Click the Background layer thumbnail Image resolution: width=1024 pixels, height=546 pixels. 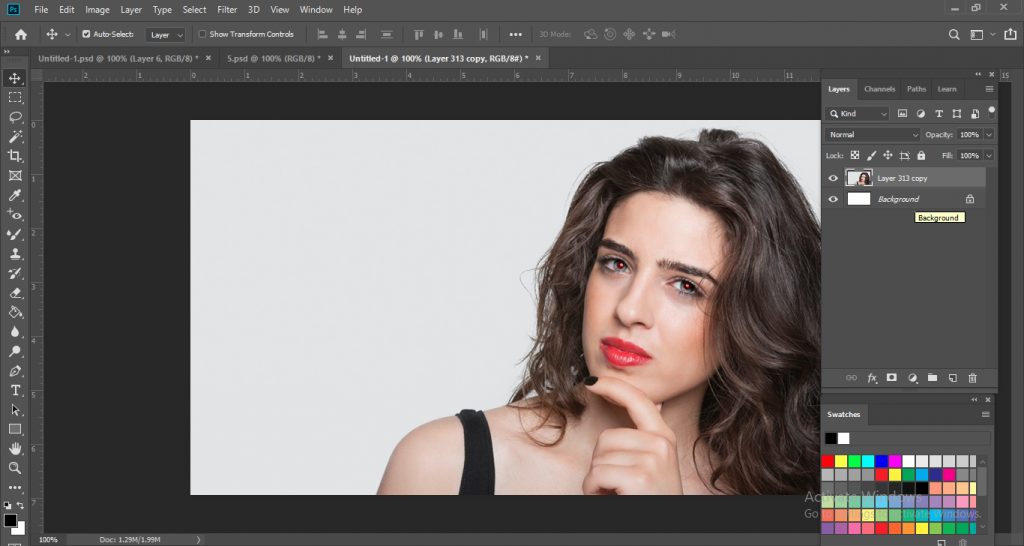point(859,199)
